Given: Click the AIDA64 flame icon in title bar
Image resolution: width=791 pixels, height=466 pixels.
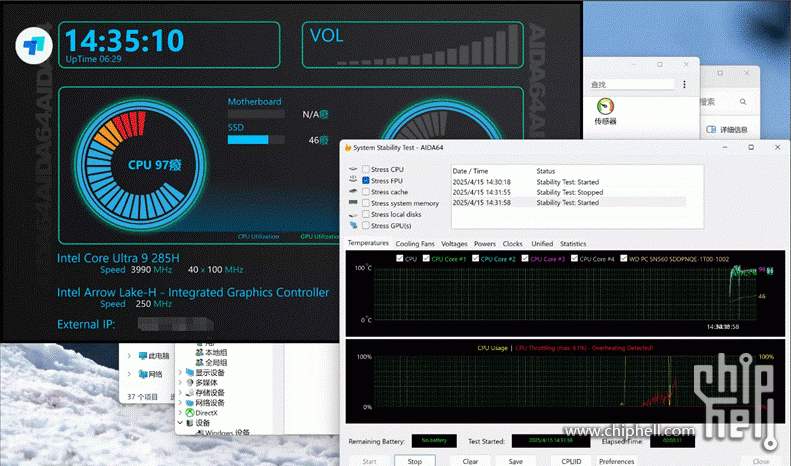Looking at the screenshot, I should point(348,148).
